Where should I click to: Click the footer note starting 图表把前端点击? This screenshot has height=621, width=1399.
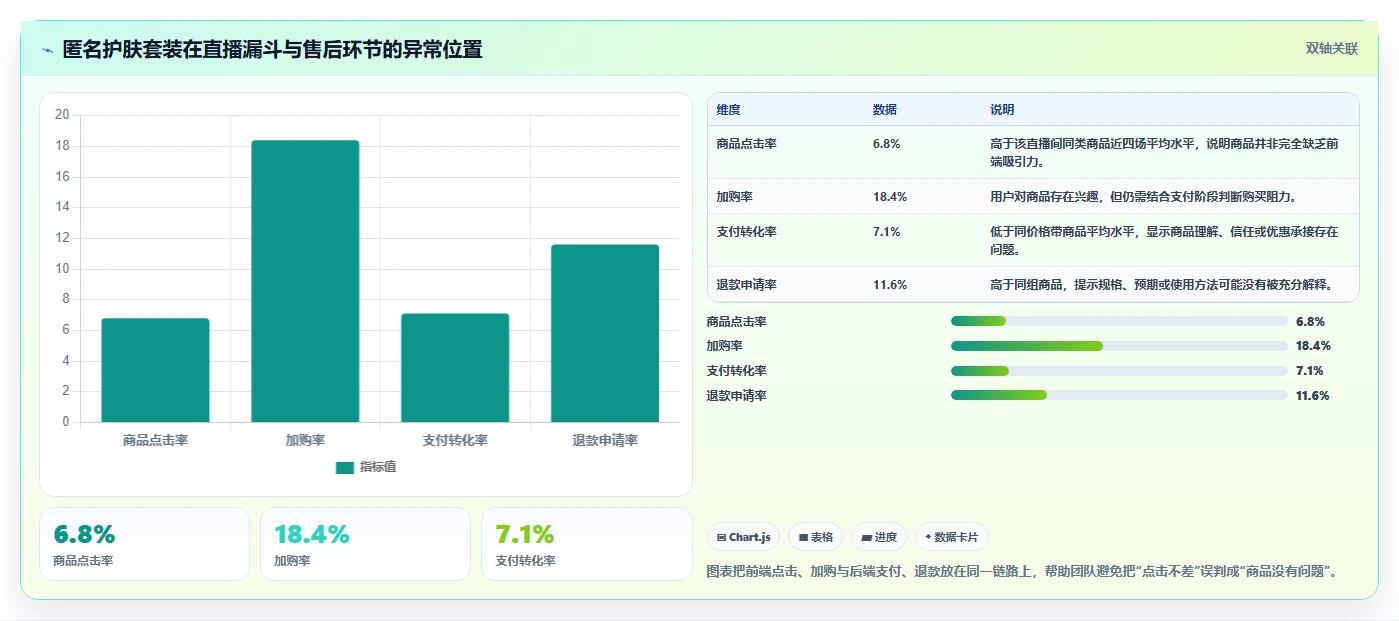point(1022,572)
